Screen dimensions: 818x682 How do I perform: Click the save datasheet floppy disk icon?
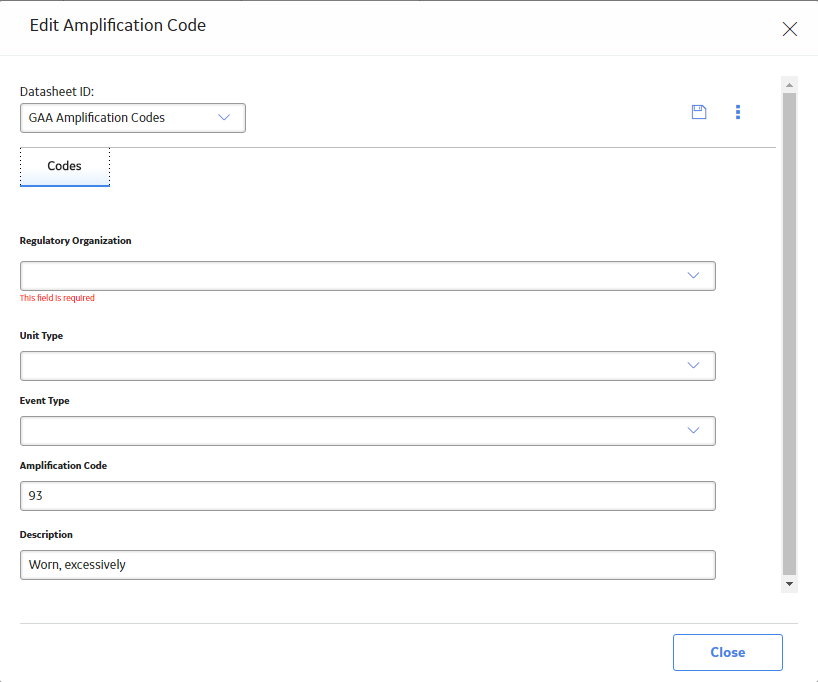coord(699,112)
